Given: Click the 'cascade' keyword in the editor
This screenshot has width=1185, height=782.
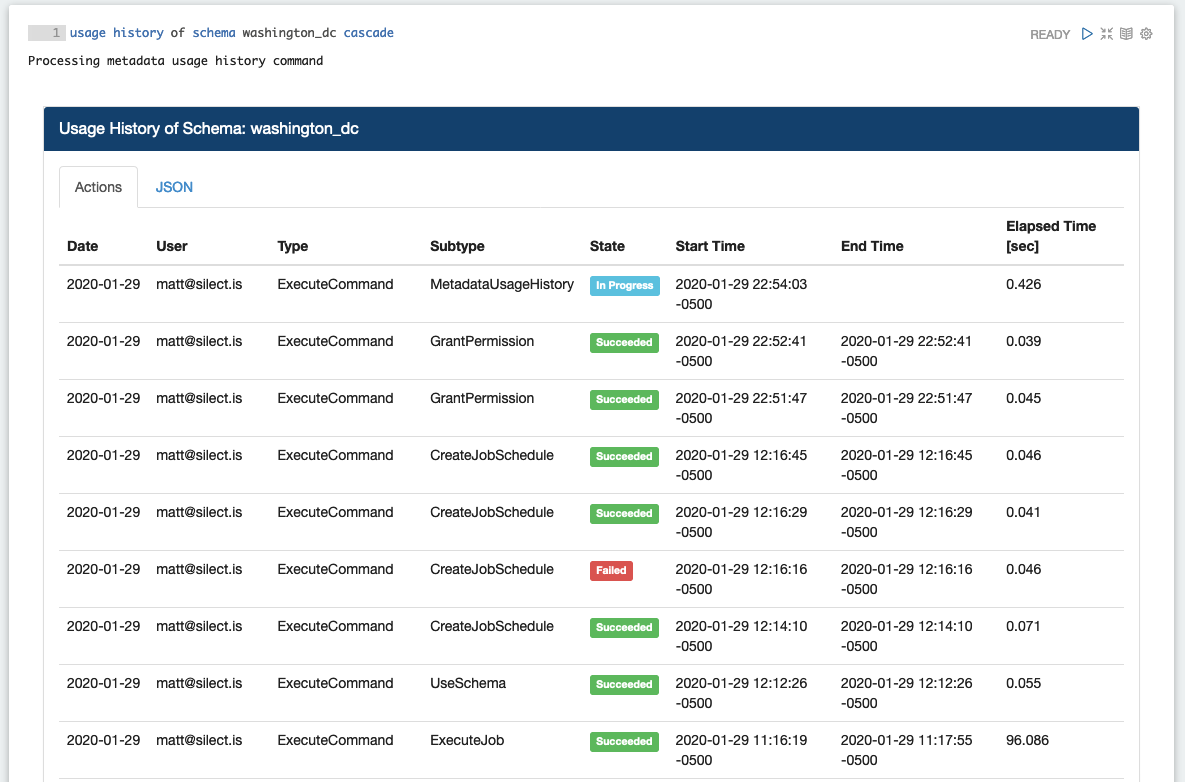Looking at the screenshot, I should coord(369,33).
